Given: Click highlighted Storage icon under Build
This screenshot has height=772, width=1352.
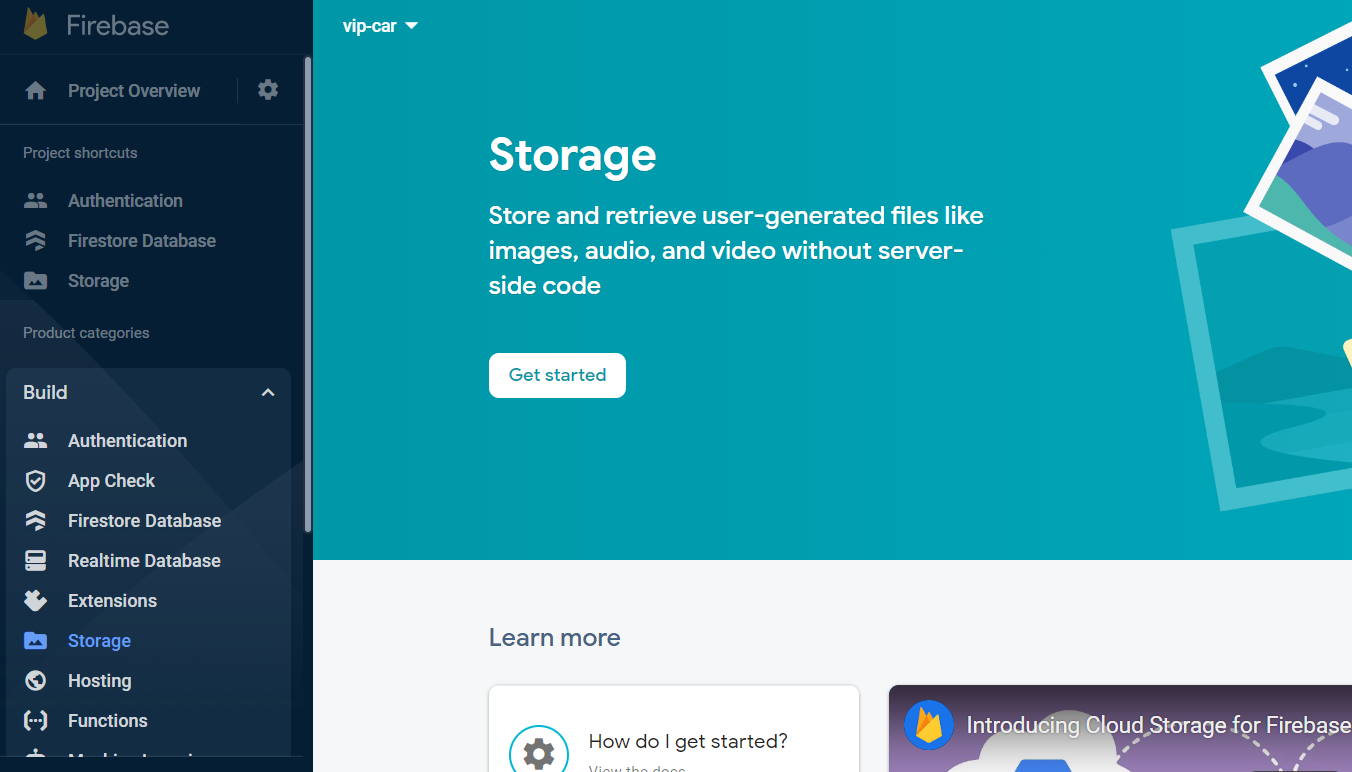Looking at the screenshot, I should tap(36, 641).
